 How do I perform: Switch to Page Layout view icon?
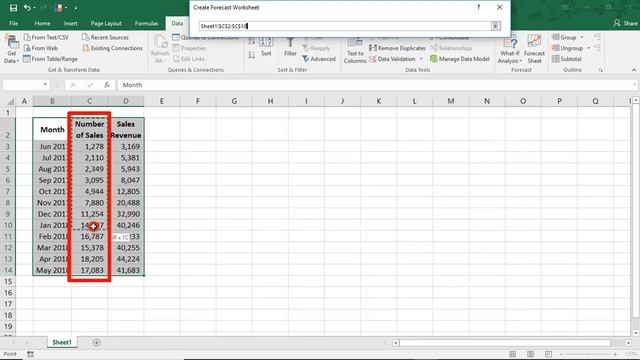pyautogui.click(x=531, y=354)
